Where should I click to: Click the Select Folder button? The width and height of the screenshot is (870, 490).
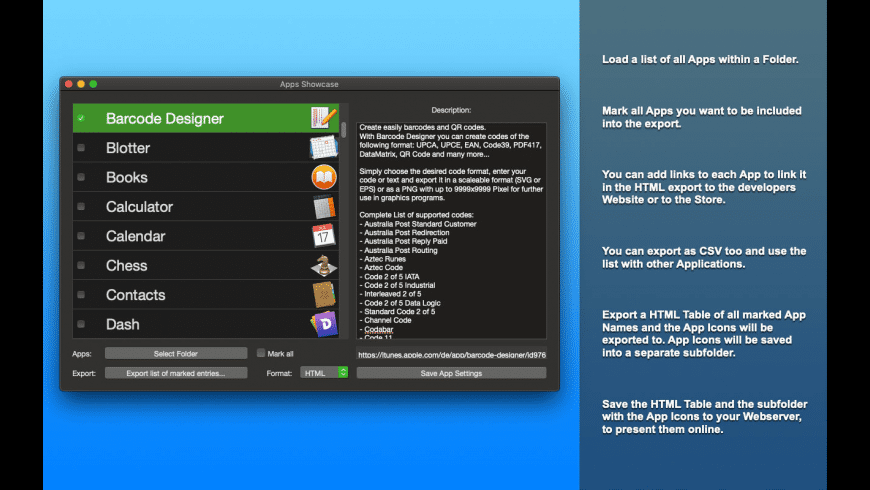tap(176, 353)
